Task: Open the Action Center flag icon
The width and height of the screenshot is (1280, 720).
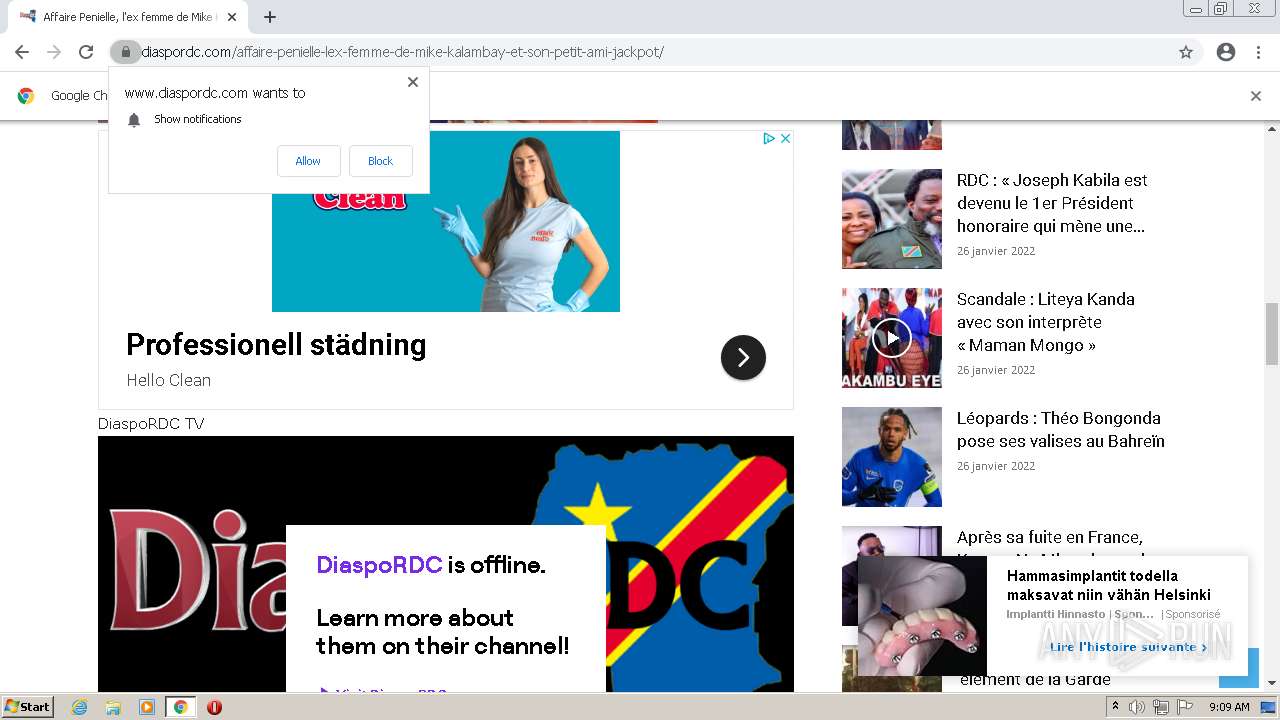Action: 1185,707
